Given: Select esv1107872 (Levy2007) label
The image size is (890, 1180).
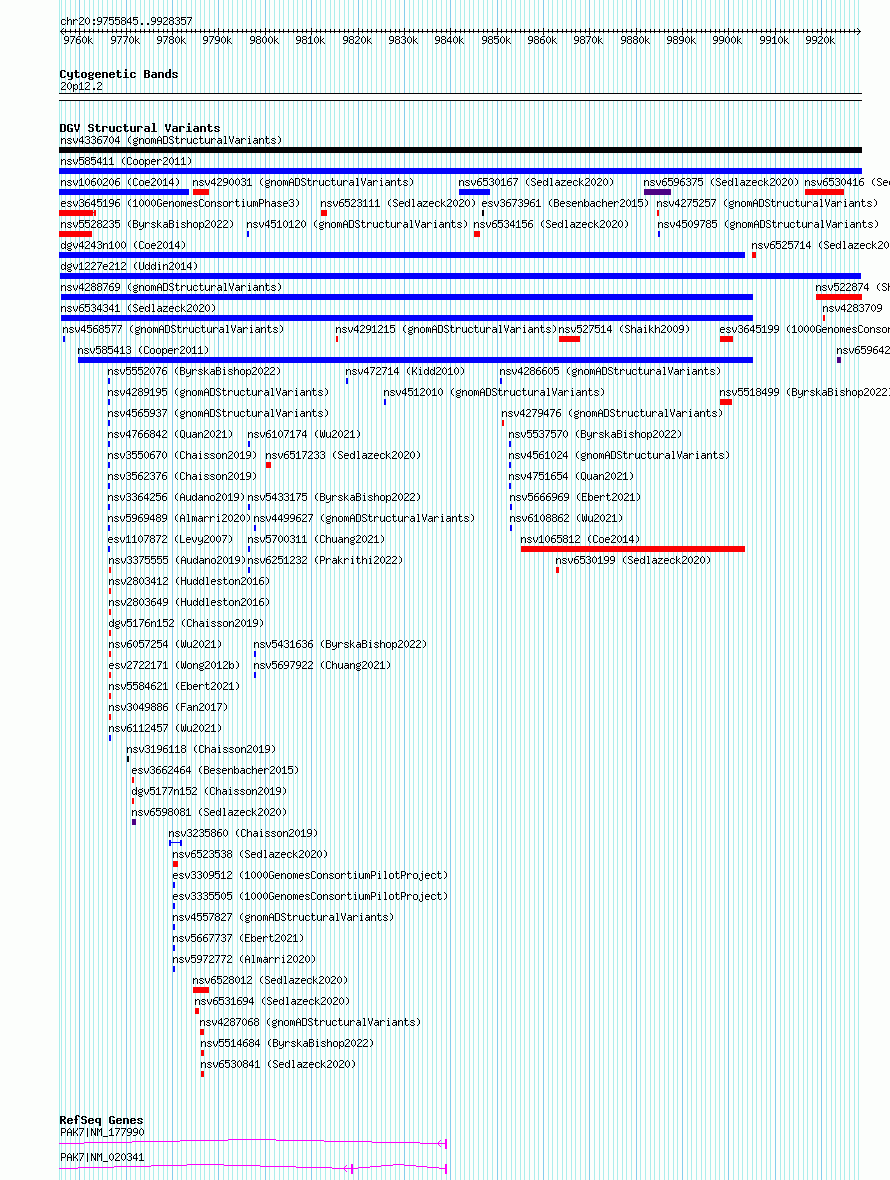Looking at the screenshot, I should [x=170, y=540].
